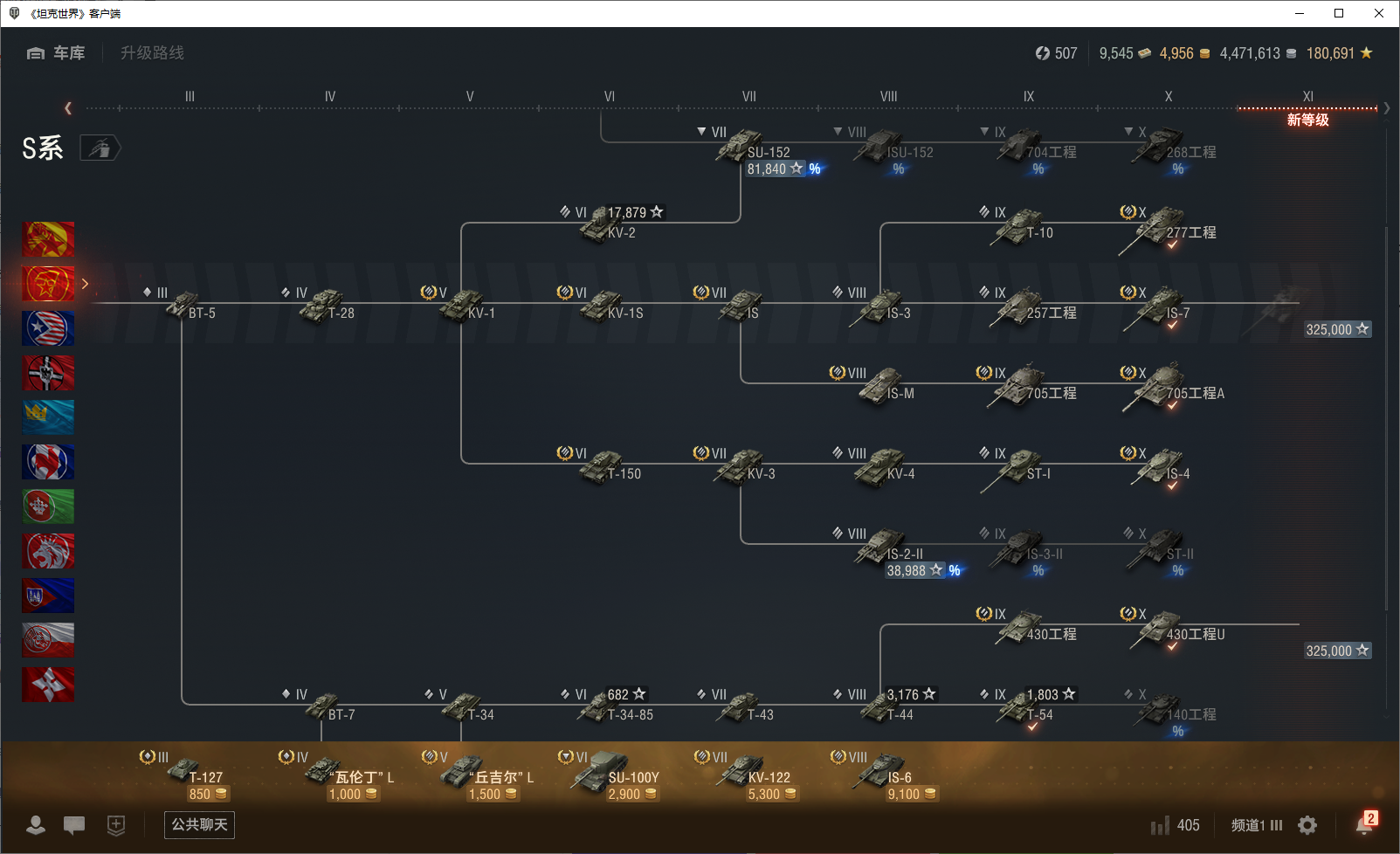Screen dimensions: 1400x854
Task: Choose the Germany nation flag
Action: pyautogui.click(x=48, y=373)
